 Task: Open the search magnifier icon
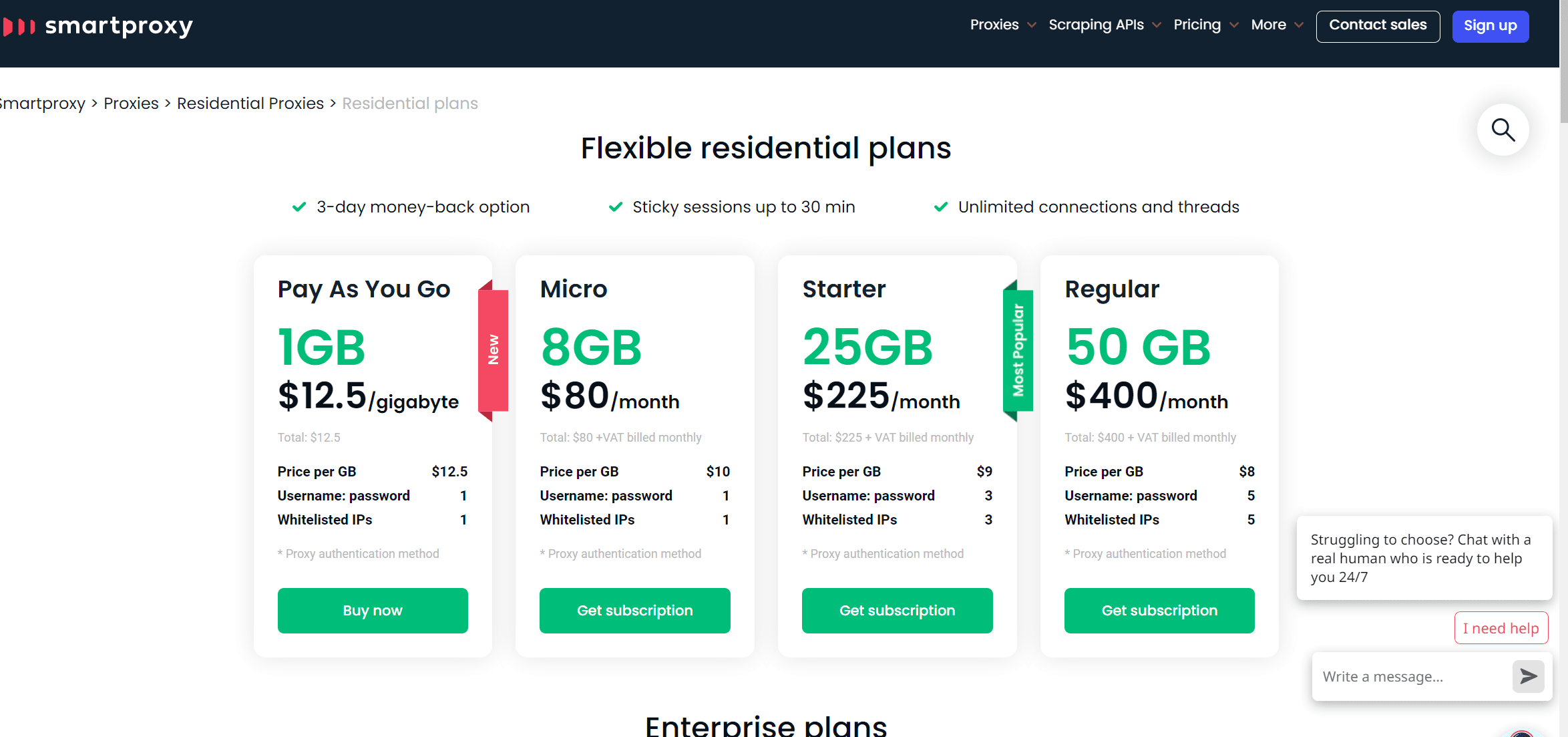[1503, 130]
